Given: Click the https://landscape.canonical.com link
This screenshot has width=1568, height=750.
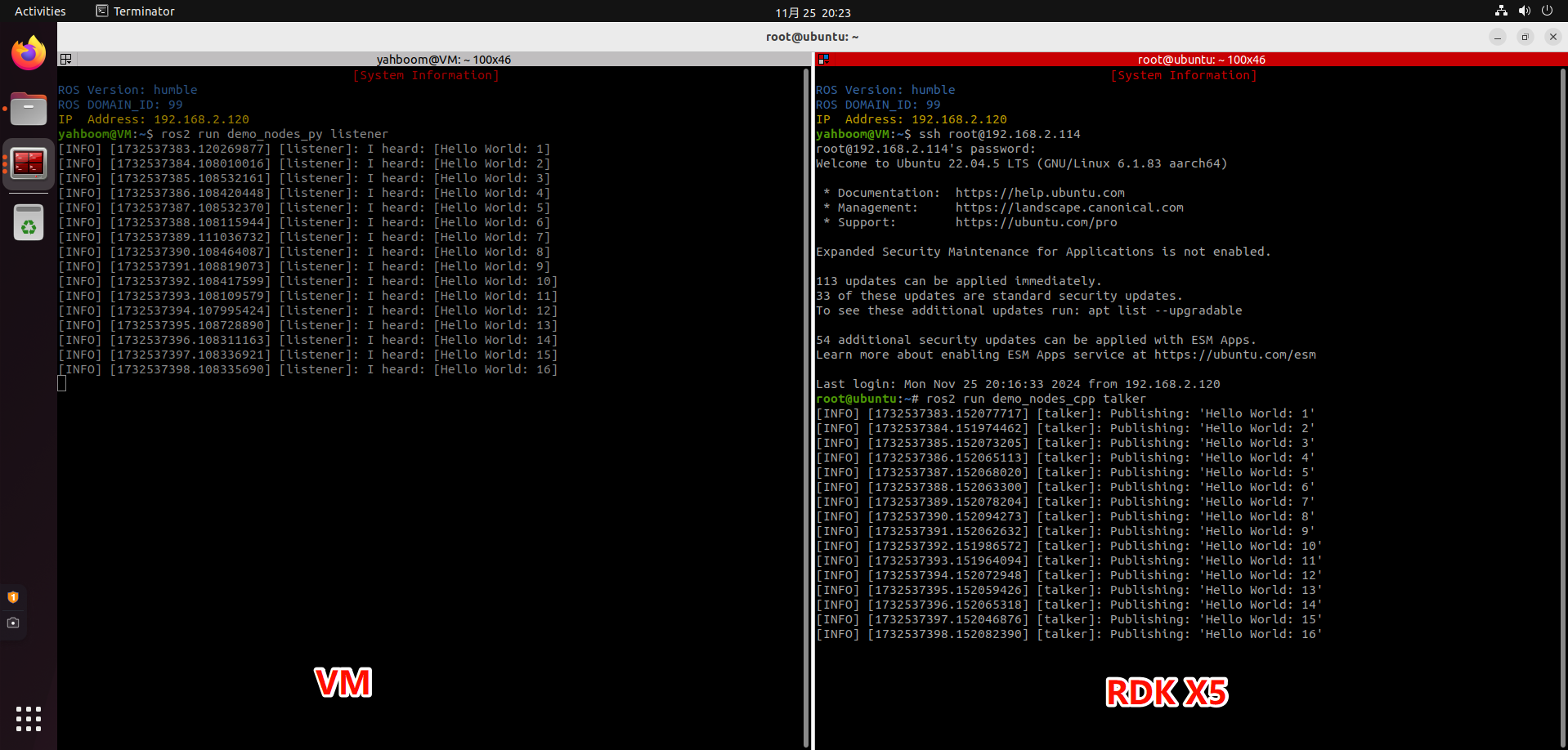Looking at the screenshot, I should 1069,208.
